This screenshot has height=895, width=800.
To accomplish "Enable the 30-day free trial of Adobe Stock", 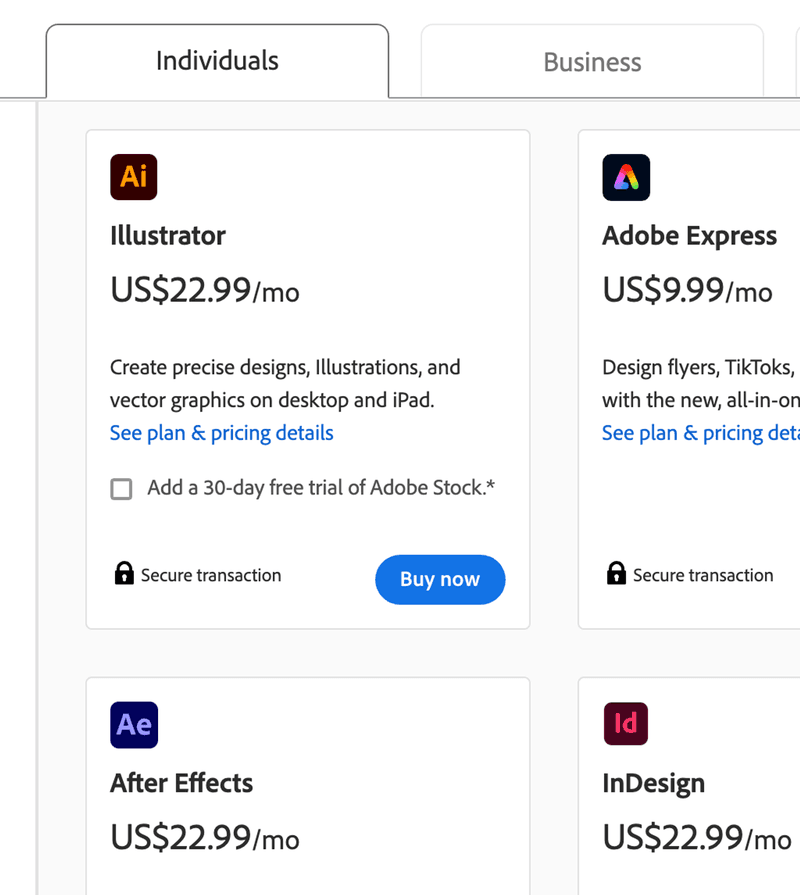I will click(x=121, y=489).
